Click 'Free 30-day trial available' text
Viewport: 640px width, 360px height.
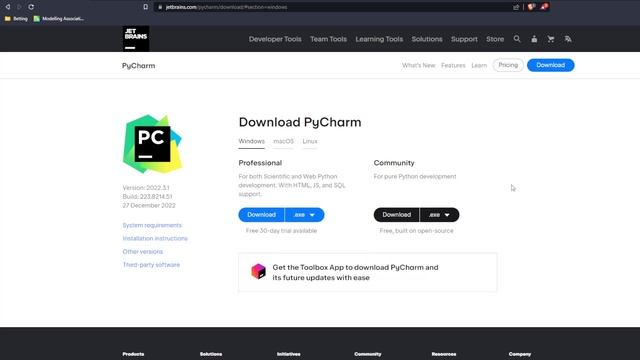[x=281, y=231]
